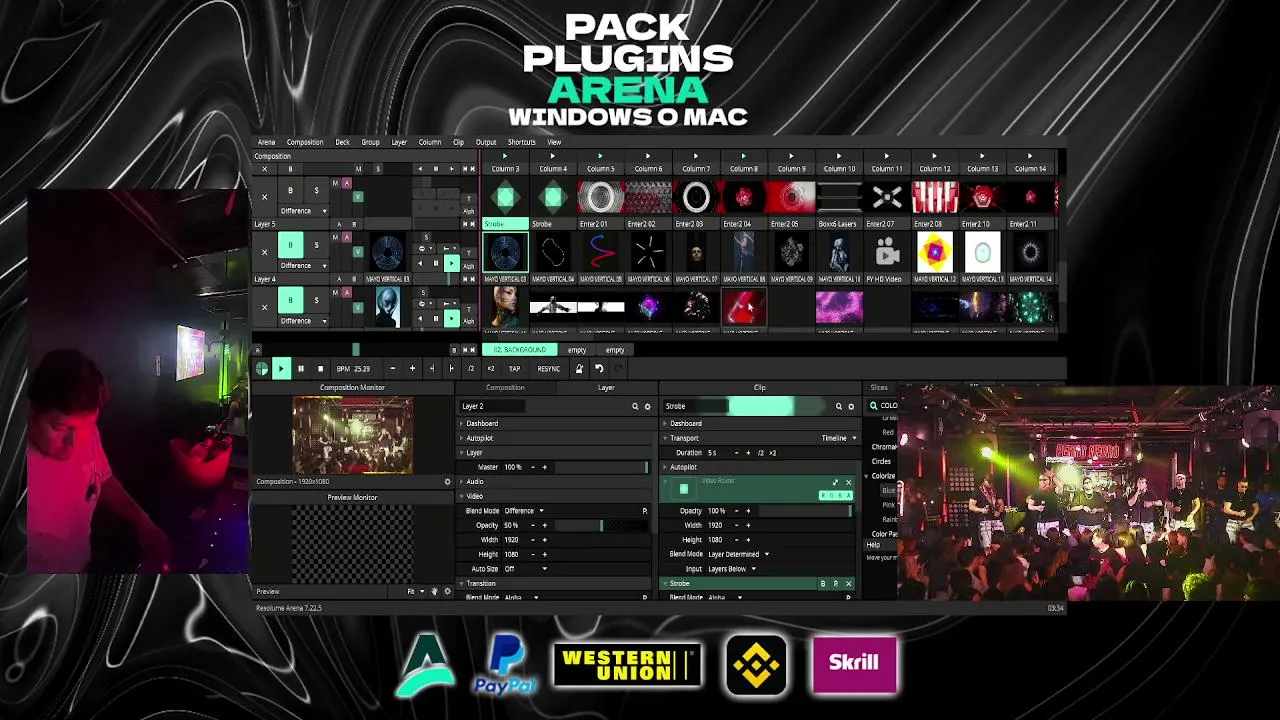Adjust Layer Master slider
Viewport: 1280px width, 720px height.
click(602, 468)
